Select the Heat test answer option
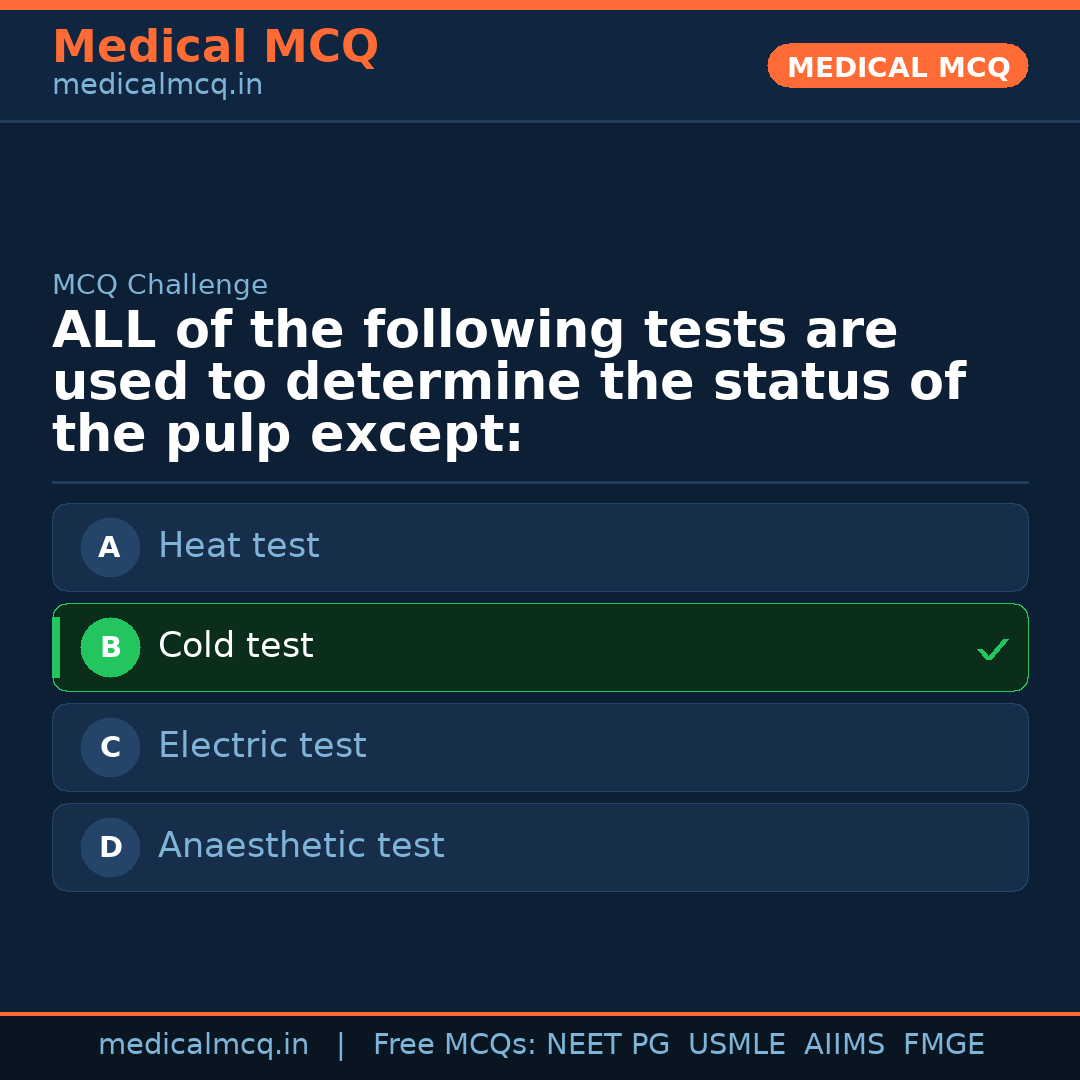 pos(540,547)
